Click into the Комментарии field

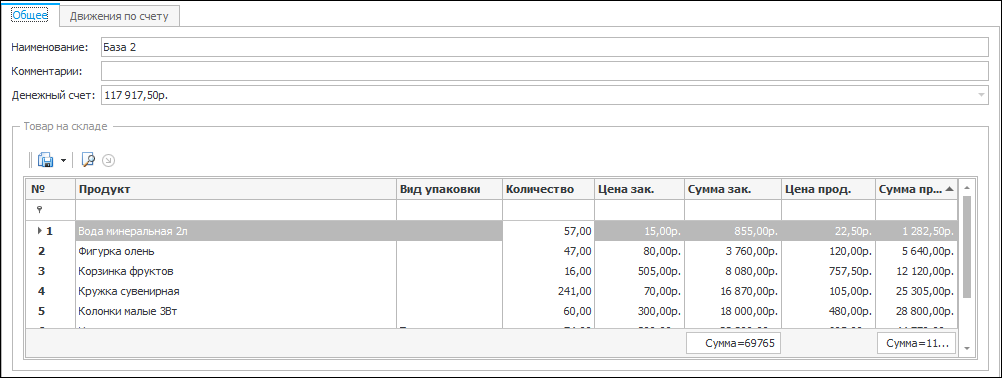tap(544, 71)
